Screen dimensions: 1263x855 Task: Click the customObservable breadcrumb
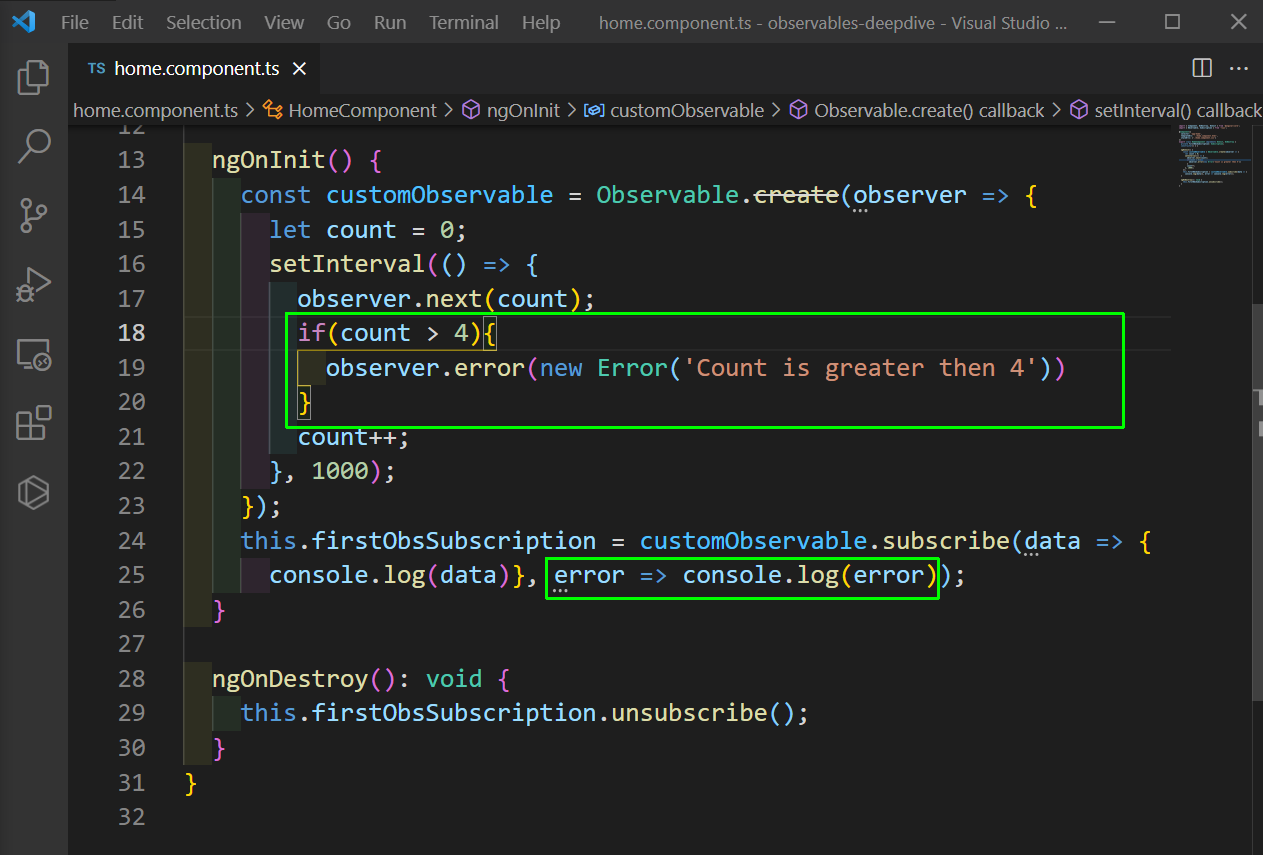[x=675, y=110]
